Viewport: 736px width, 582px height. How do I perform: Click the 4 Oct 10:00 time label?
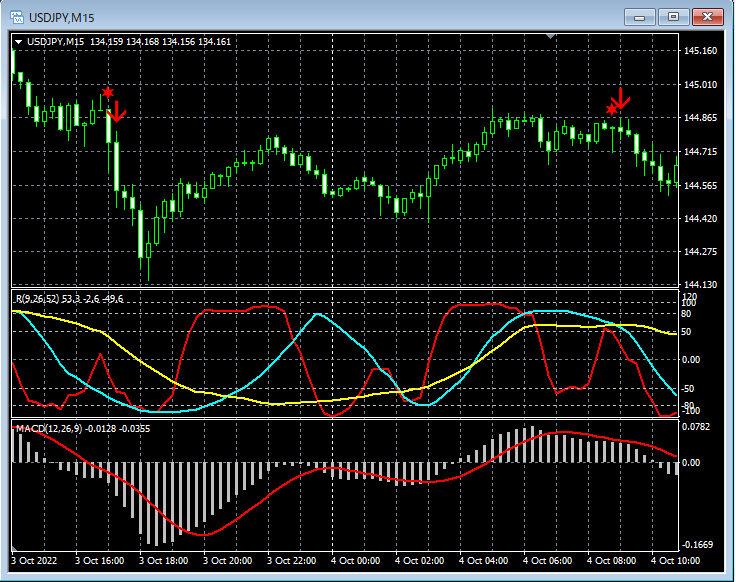(675, 560)
